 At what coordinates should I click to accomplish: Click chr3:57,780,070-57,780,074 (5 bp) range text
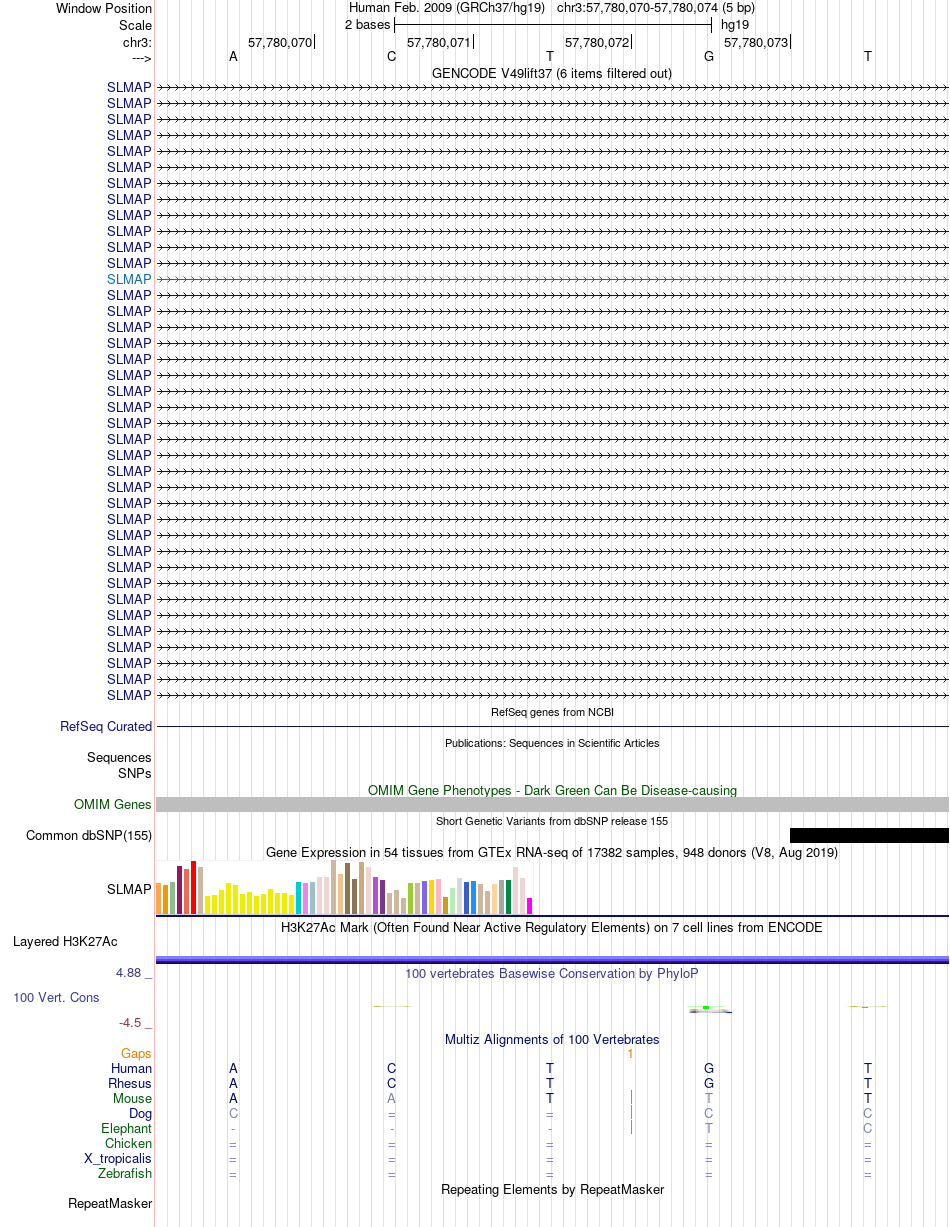656,8
